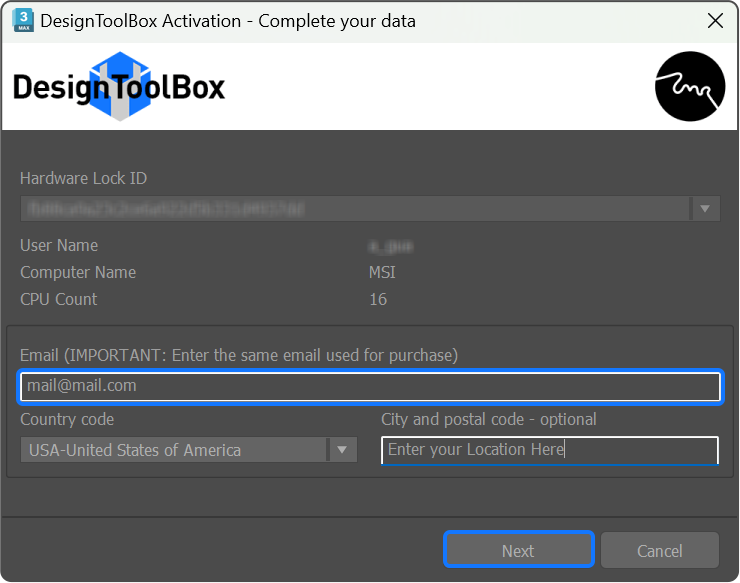Click the 'Hardware Lock ID' label
The height and width of the screenshot is (583, 740).
(x=84, y=178)
